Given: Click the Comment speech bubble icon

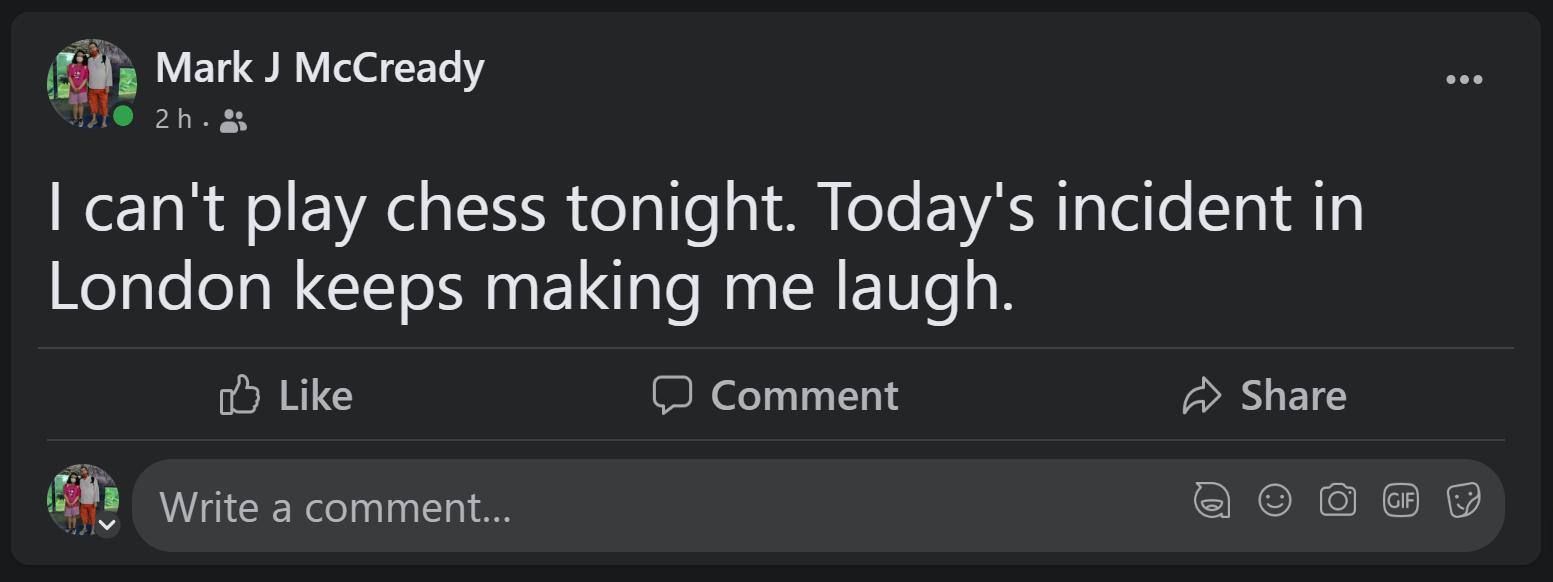Looking at the screenshot, I should click(672, 395).
